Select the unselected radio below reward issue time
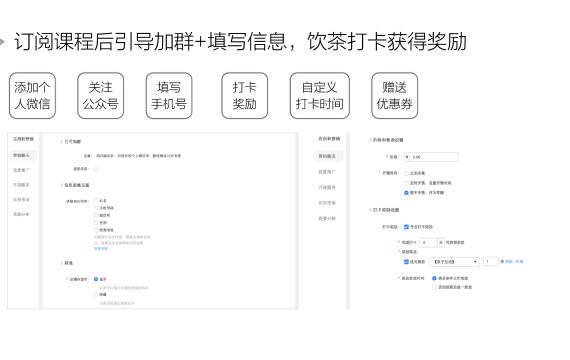 434,287
